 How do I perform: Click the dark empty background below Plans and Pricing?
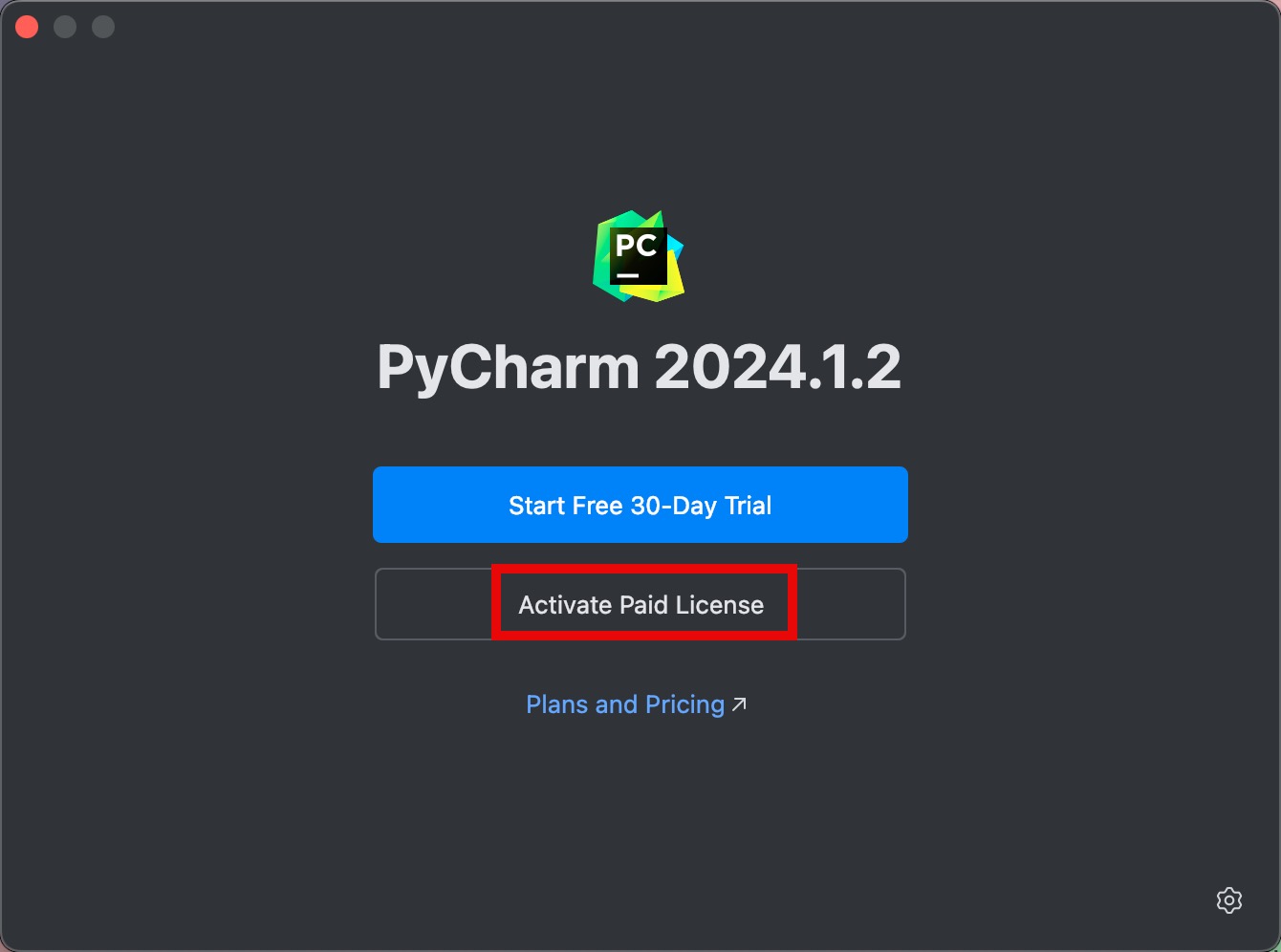coord(639,822)
